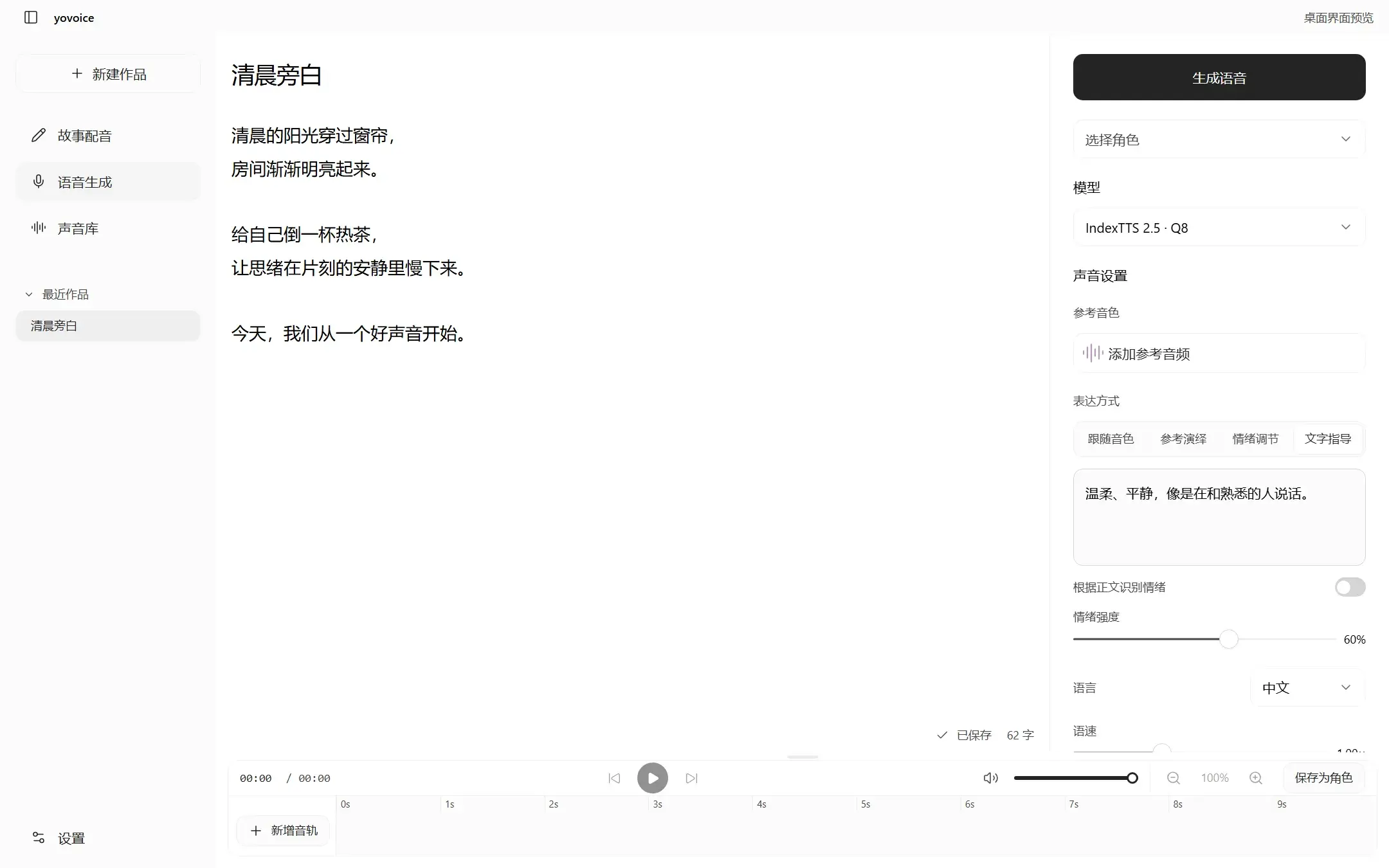Image resolution: width=1389 pixels, height=868 pixels.
Task: Mute the volume speaker icon
Action: 991,778
